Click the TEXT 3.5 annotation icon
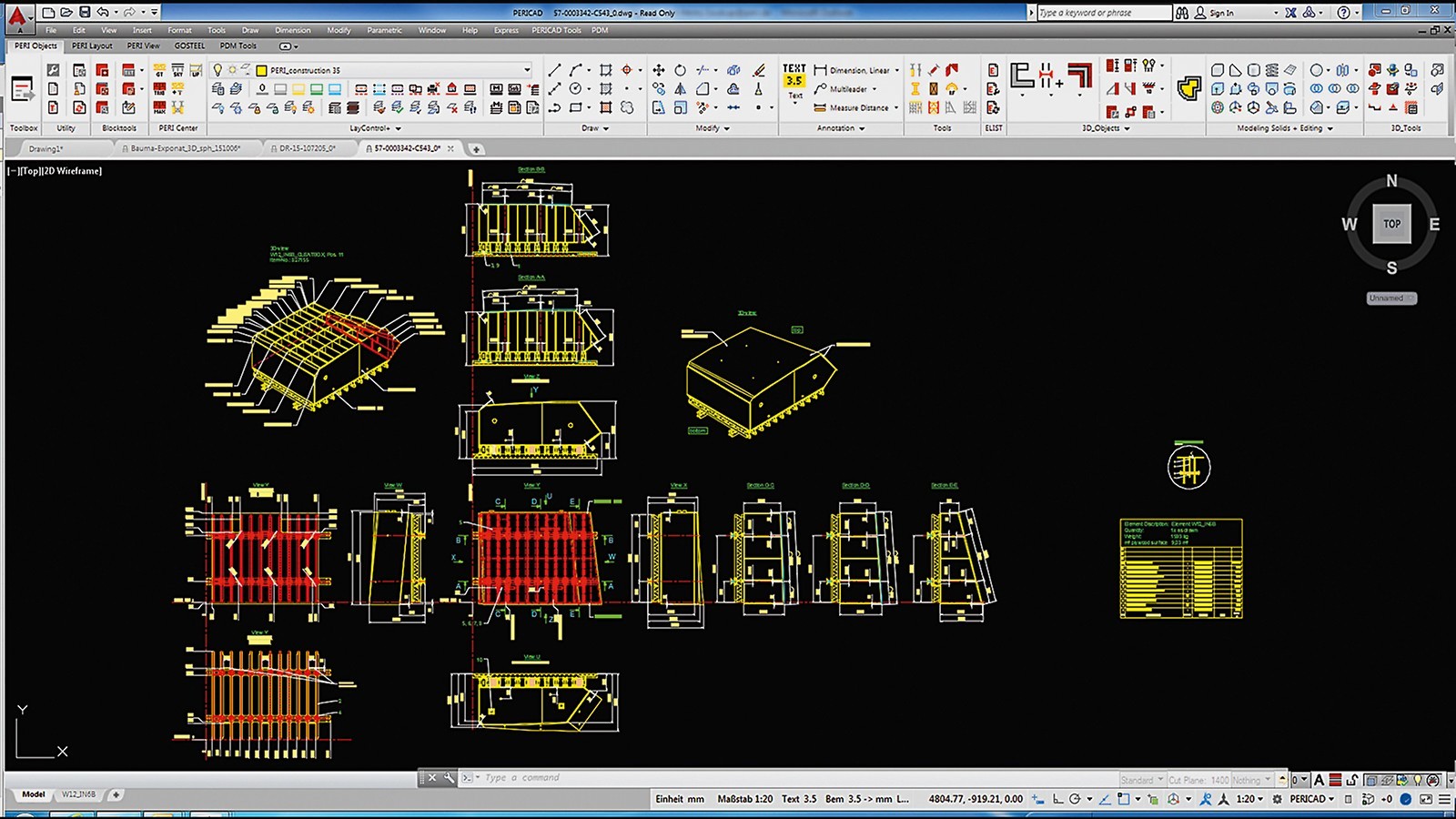 pyautogui.click(x=794, y=76)
